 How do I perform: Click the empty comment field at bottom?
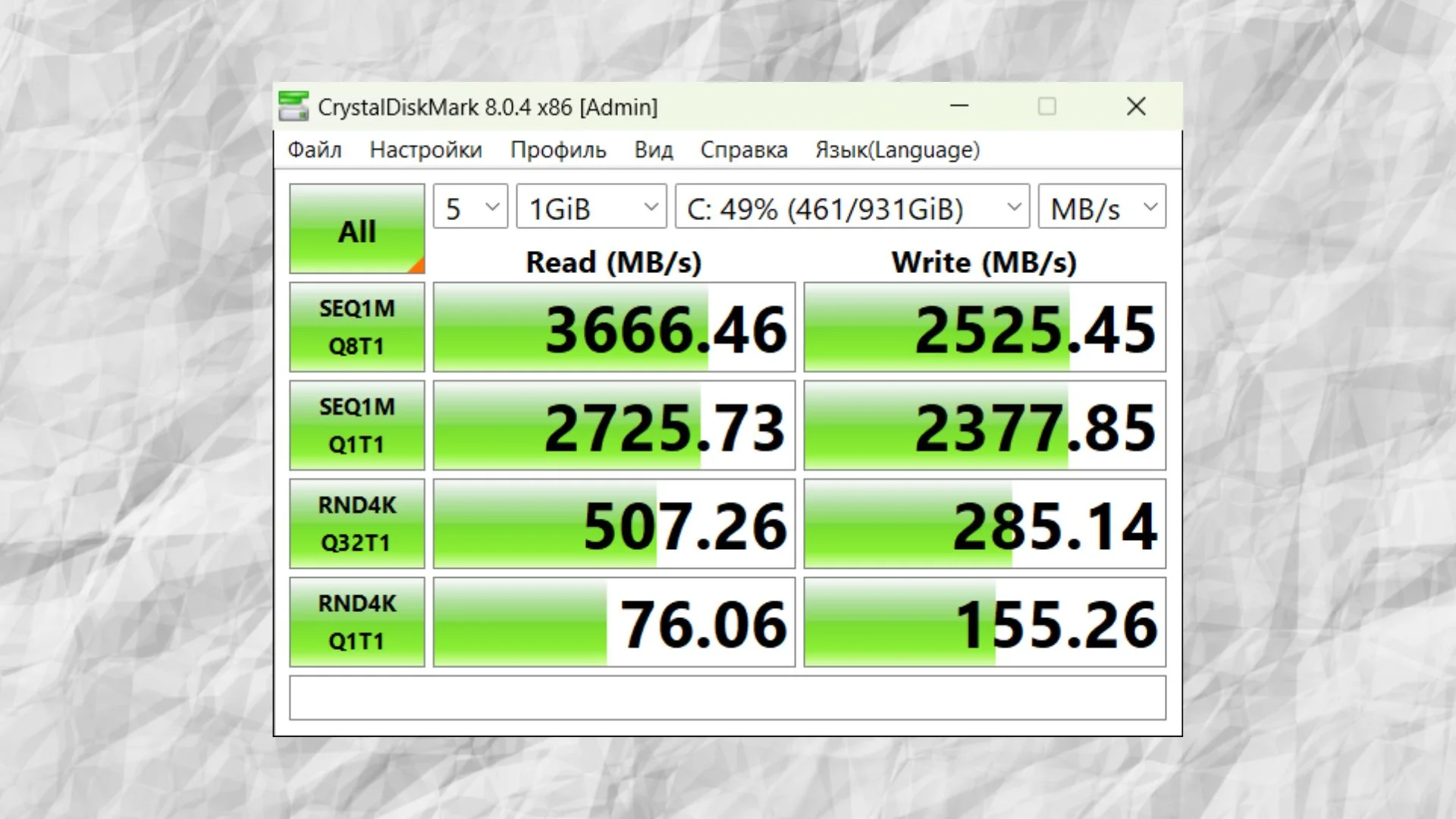[728, 698]
